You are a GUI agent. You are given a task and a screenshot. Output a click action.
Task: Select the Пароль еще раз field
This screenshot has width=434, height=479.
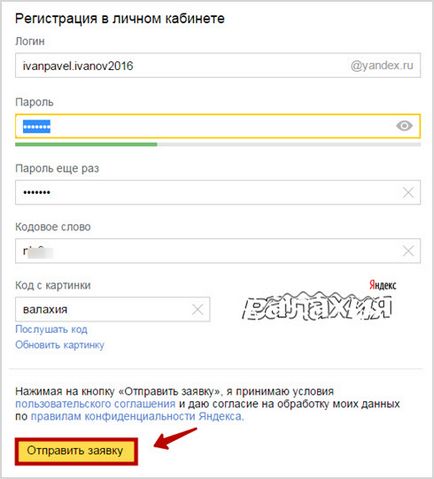click(x=218, y=192)
